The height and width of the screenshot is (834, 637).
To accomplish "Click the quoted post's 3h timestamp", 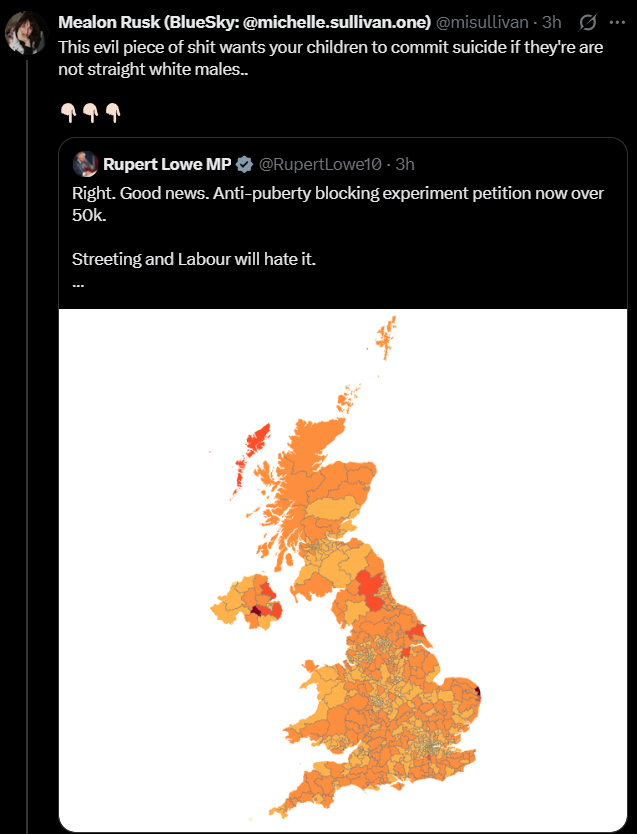I will tap(405, 164).
